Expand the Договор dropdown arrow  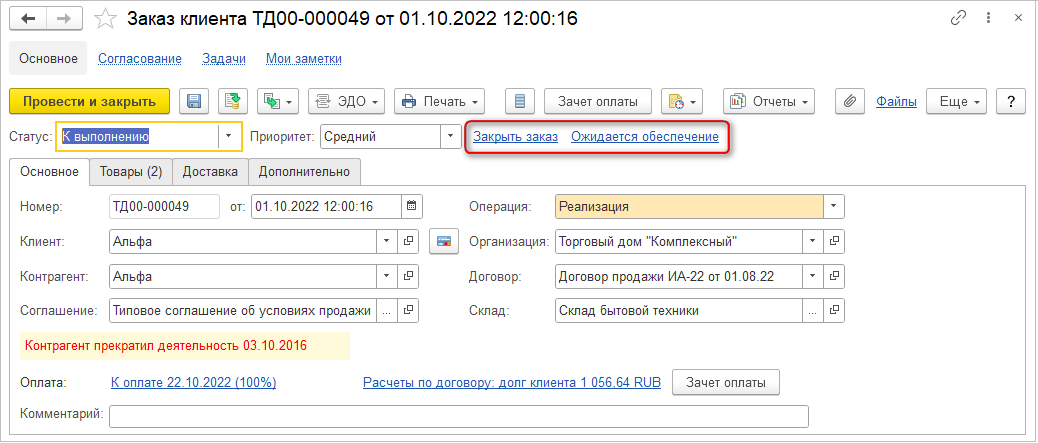click(813, 275)
